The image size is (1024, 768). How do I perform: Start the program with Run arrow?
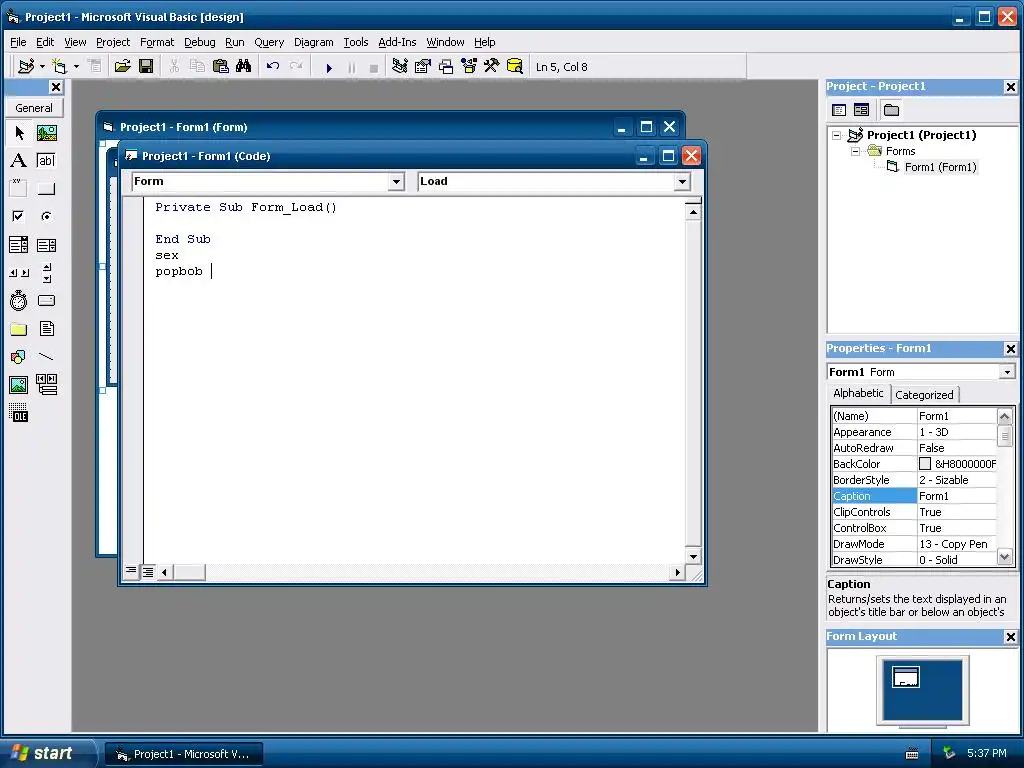coord(329,67)
